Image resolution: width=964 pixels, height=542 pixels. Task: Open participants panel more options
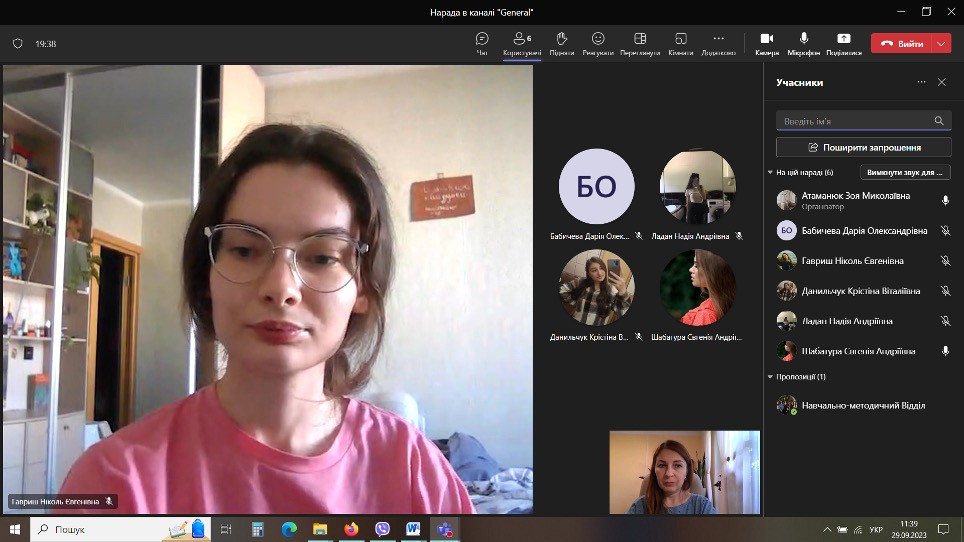coord(921,82)
